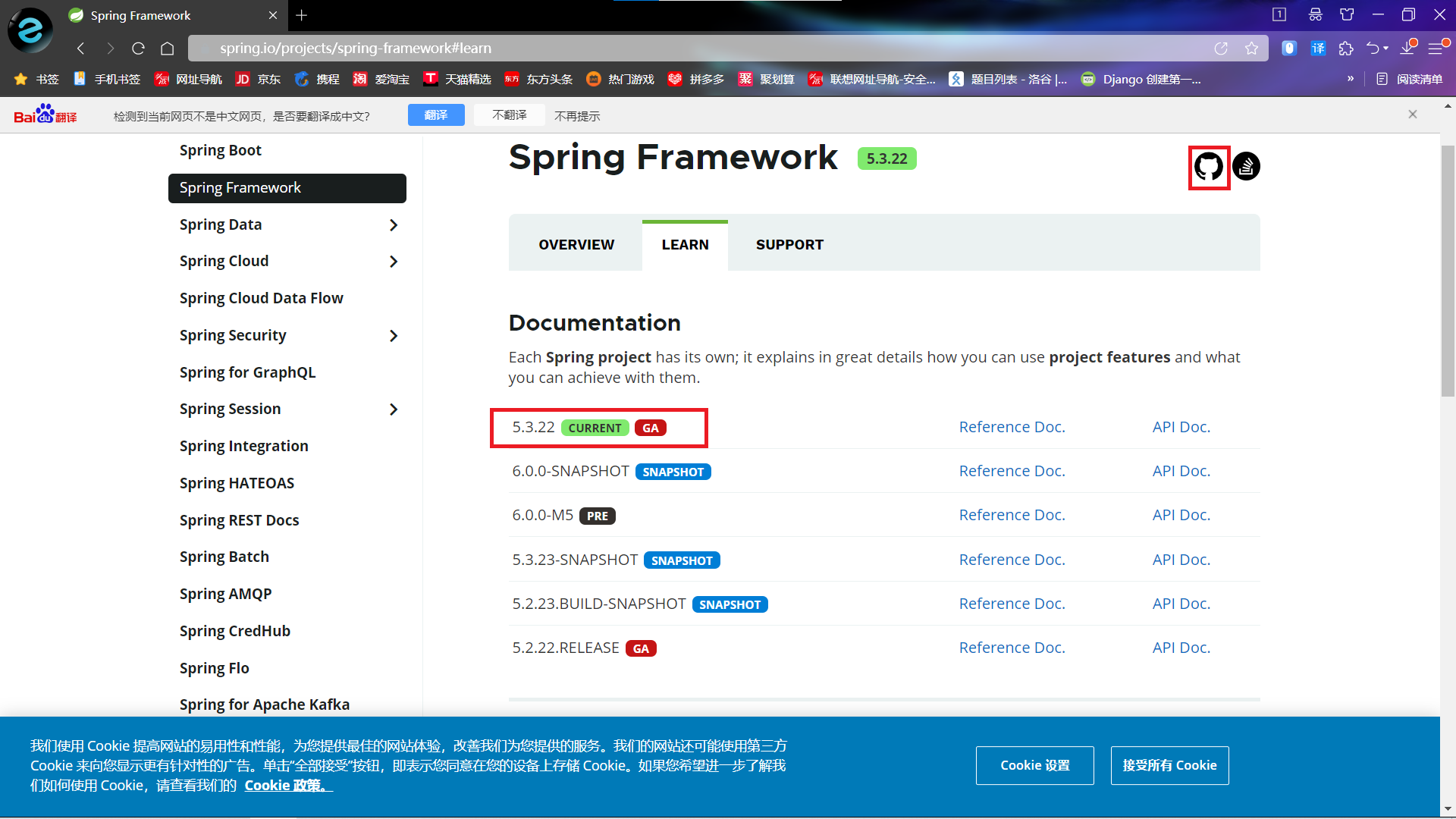Screen dimensions: 1456x819
Task: Open Spring Batch in sidebar
Action: coord(224,557)
